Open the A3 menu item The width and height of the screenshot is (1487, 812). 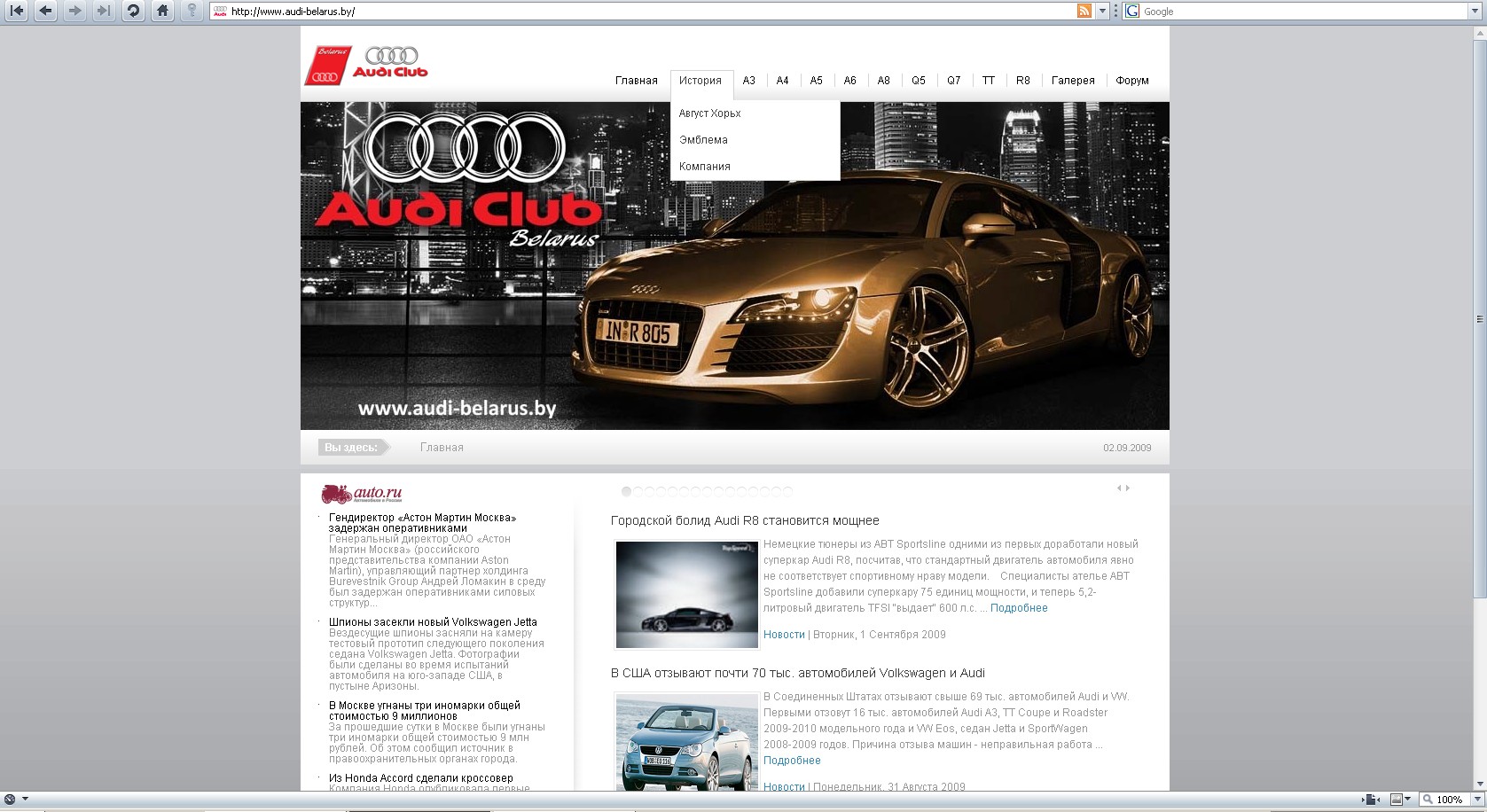[749, 81]
